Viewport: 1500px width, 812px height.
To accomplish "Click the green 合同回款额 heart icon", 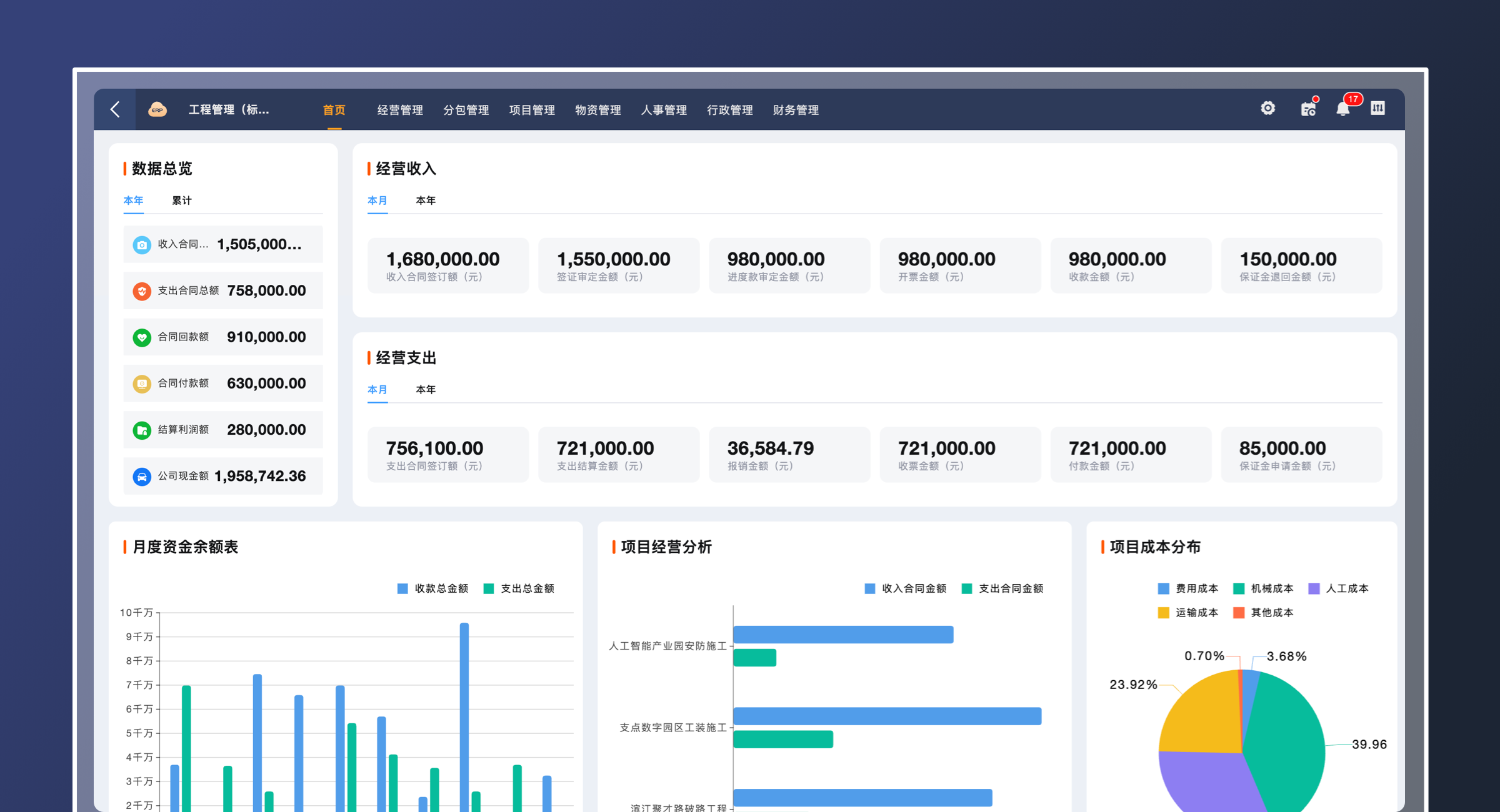I will [x=142, y=337].
